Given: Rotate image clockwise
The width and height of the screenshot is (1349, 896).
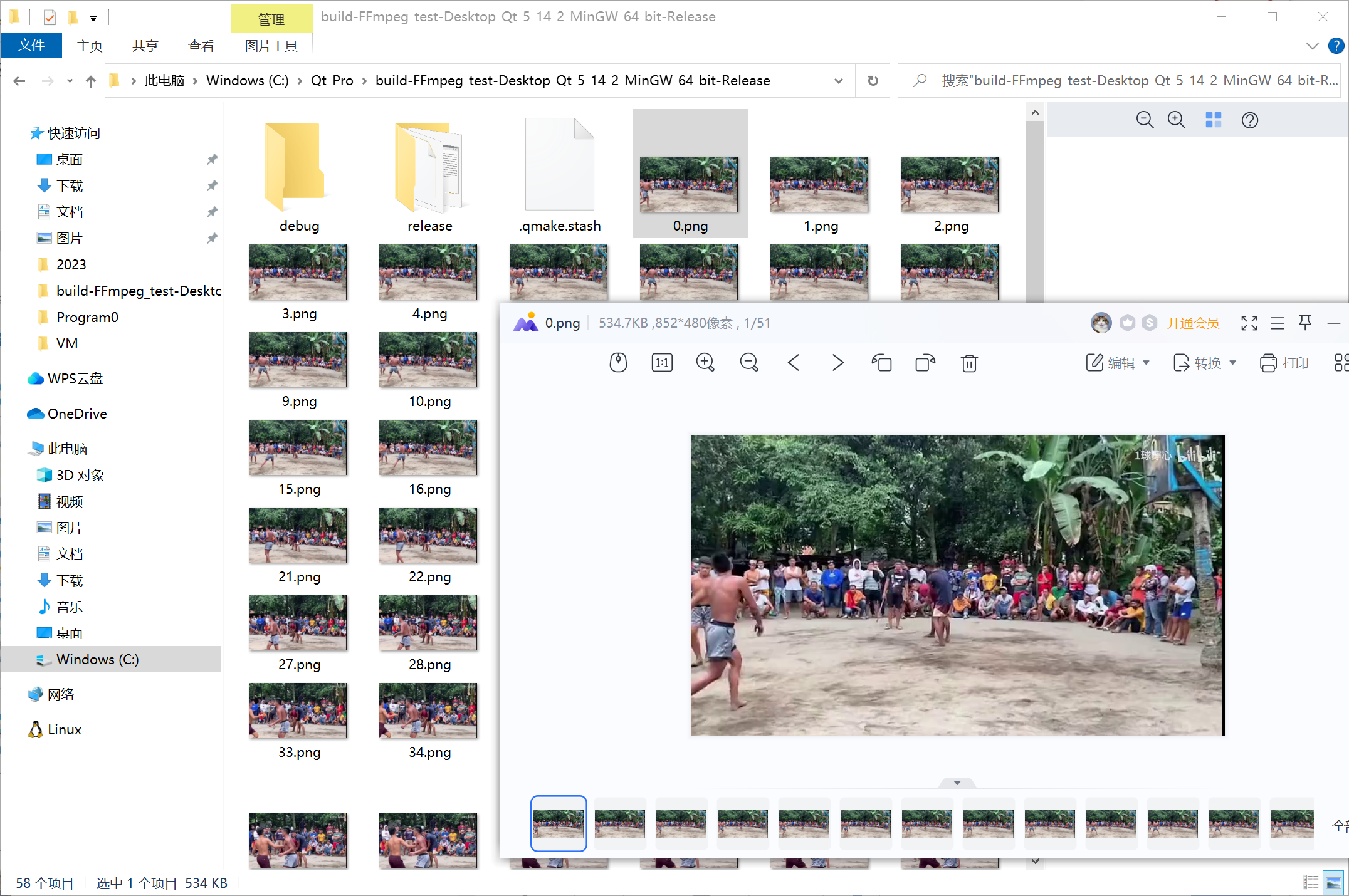Looking at the screenshot, I should 925,363.
